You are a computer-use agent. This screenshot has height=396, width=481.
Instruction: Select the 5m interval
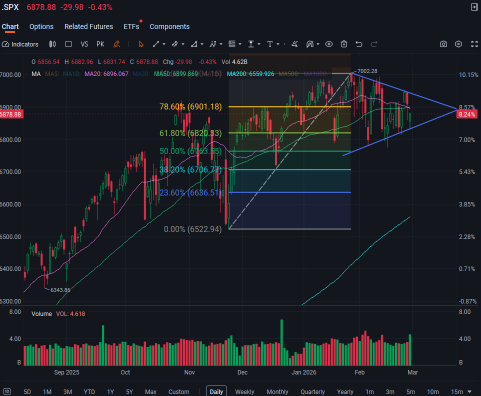[411, 392]
